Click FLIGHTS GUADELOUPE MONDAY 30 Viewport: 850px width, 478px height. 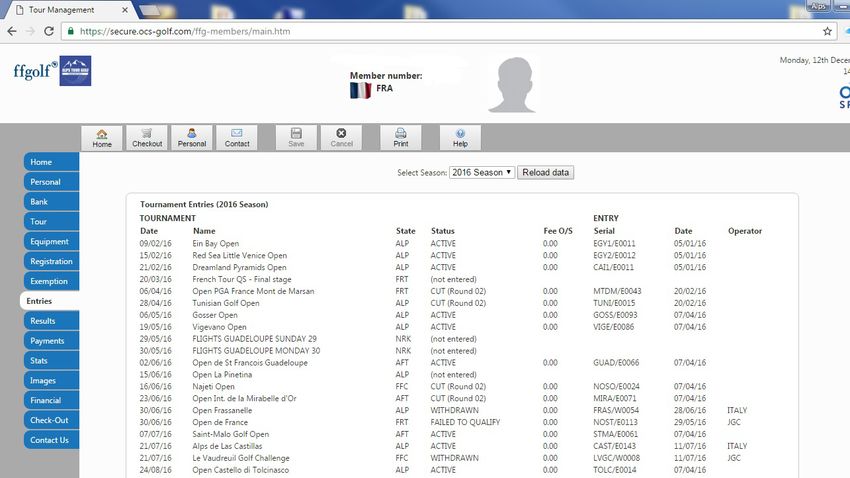(256, 351)
